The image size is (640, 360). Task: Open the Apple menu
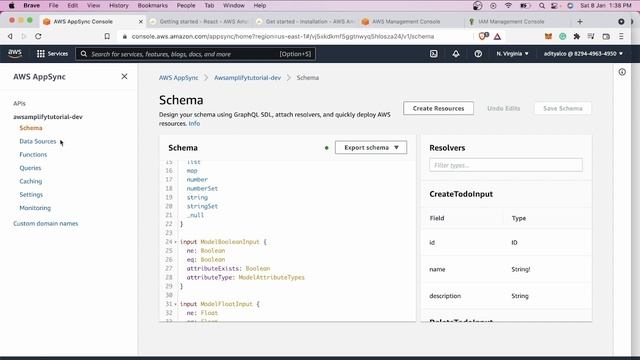click(x=11, y=6)
